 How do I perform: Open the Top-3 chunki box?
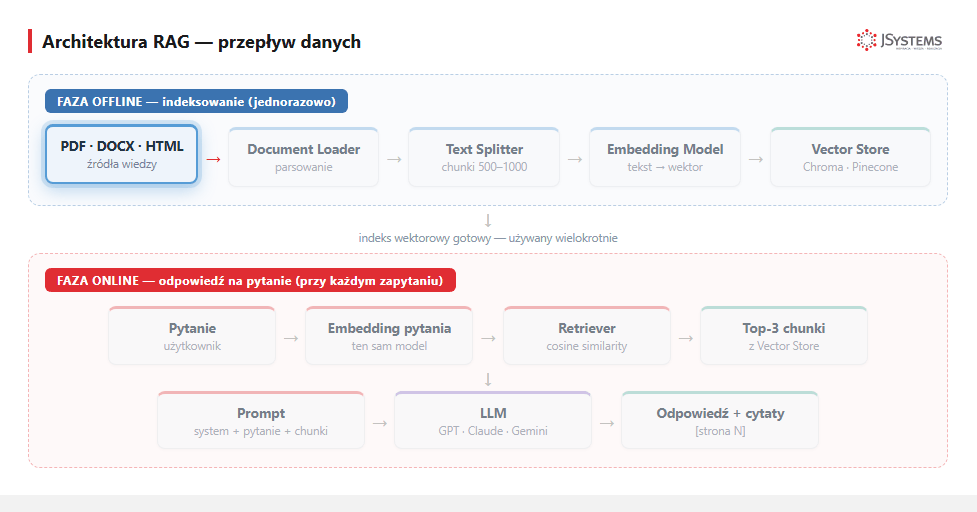click(x=784, y=336)
